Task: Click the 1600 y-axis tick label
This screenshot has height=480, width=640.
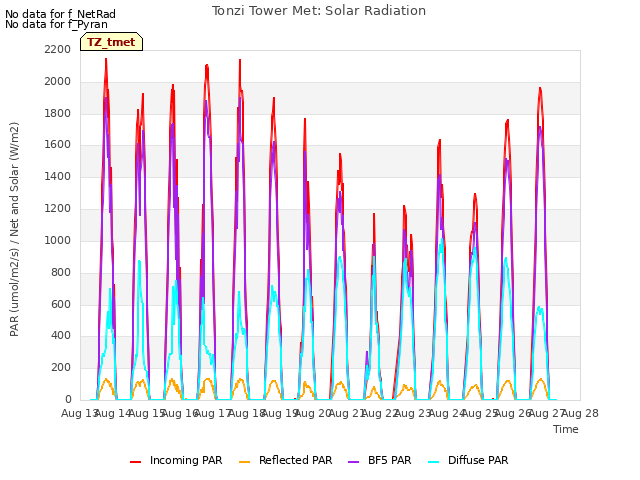Action: [58, 145]
